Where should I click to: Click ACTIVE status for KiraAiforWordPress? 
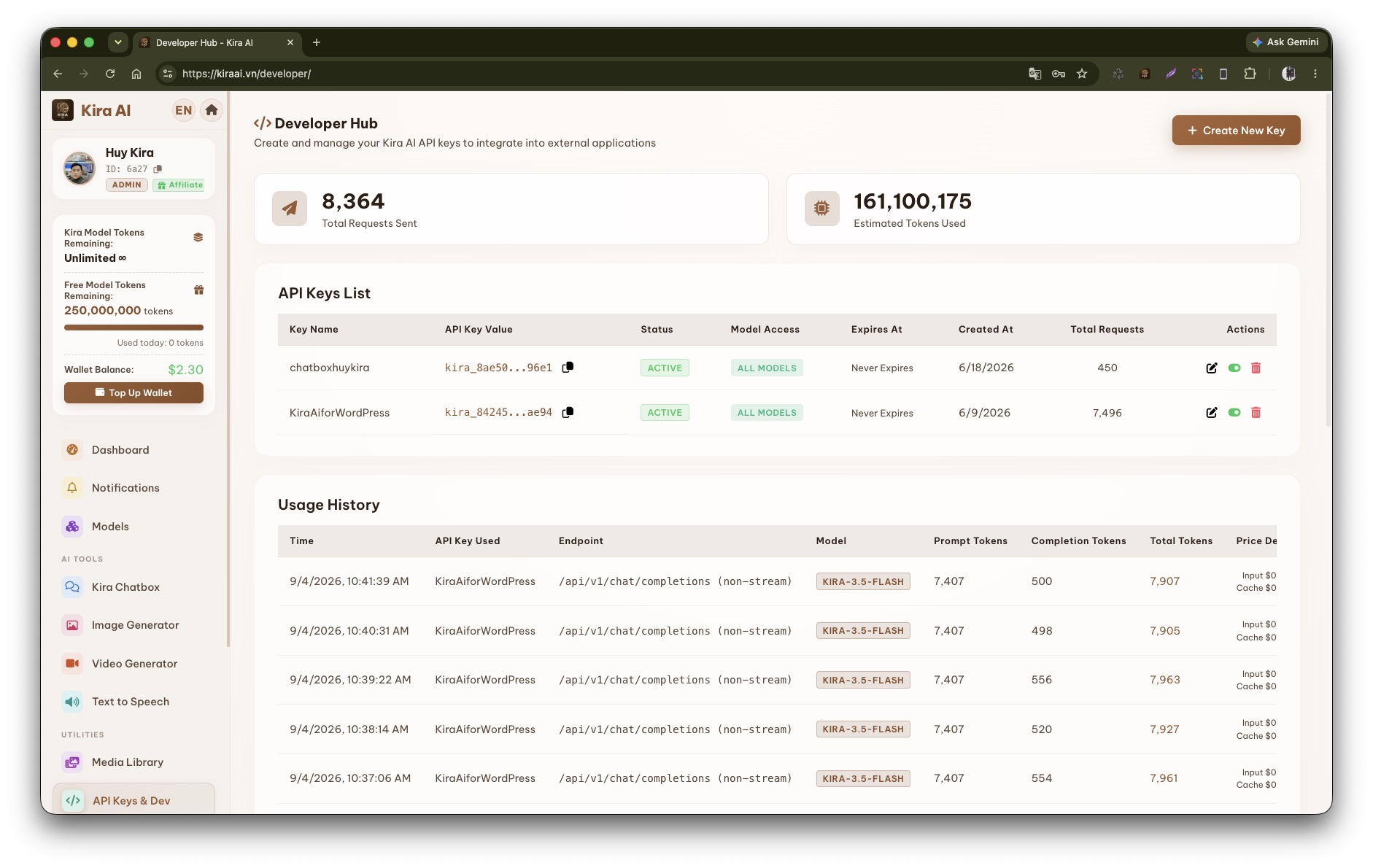pos(665,412)
